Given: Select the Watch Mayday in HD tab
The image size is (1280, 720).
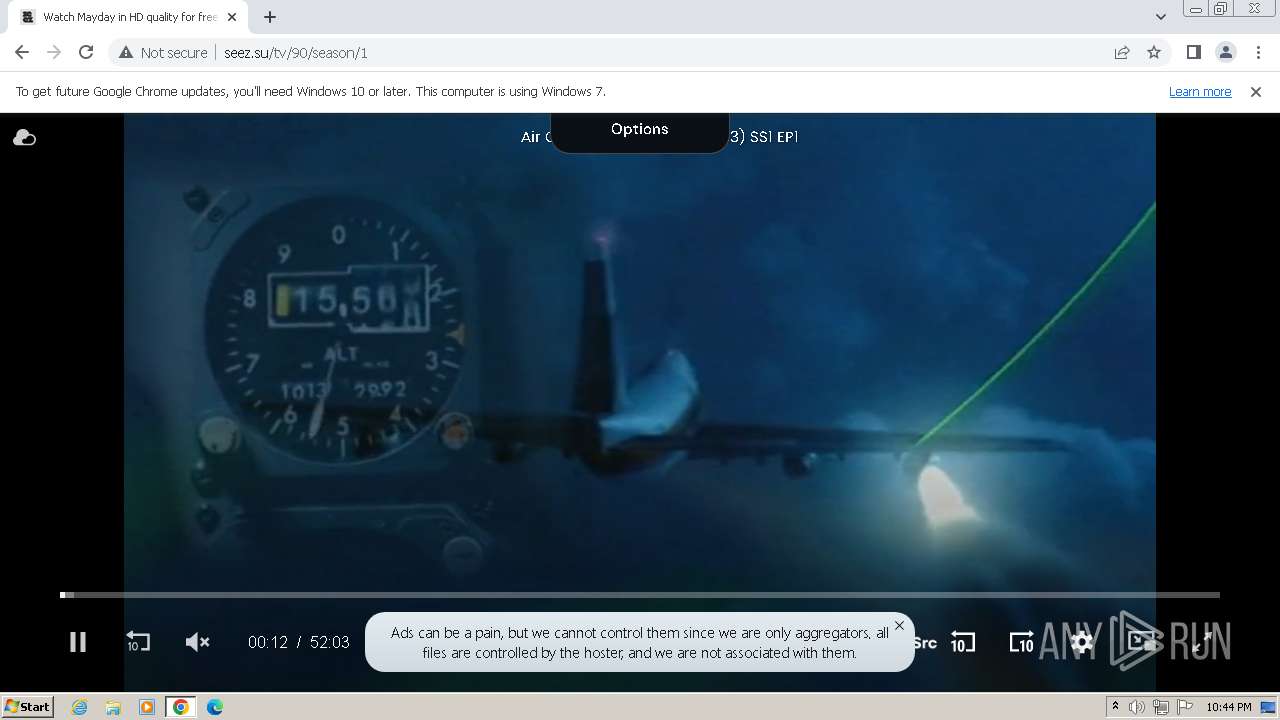Looking at the screenshot, I should coord(128,17).
